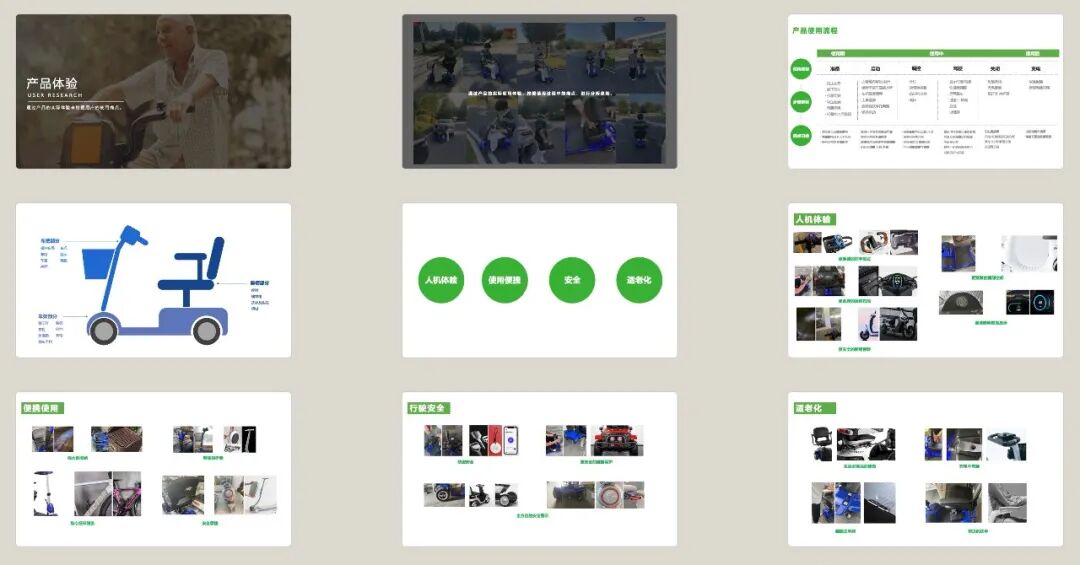1080x565 pixels.
Task: Open the 人机体验 photo slide
Action: coord(925,280)
